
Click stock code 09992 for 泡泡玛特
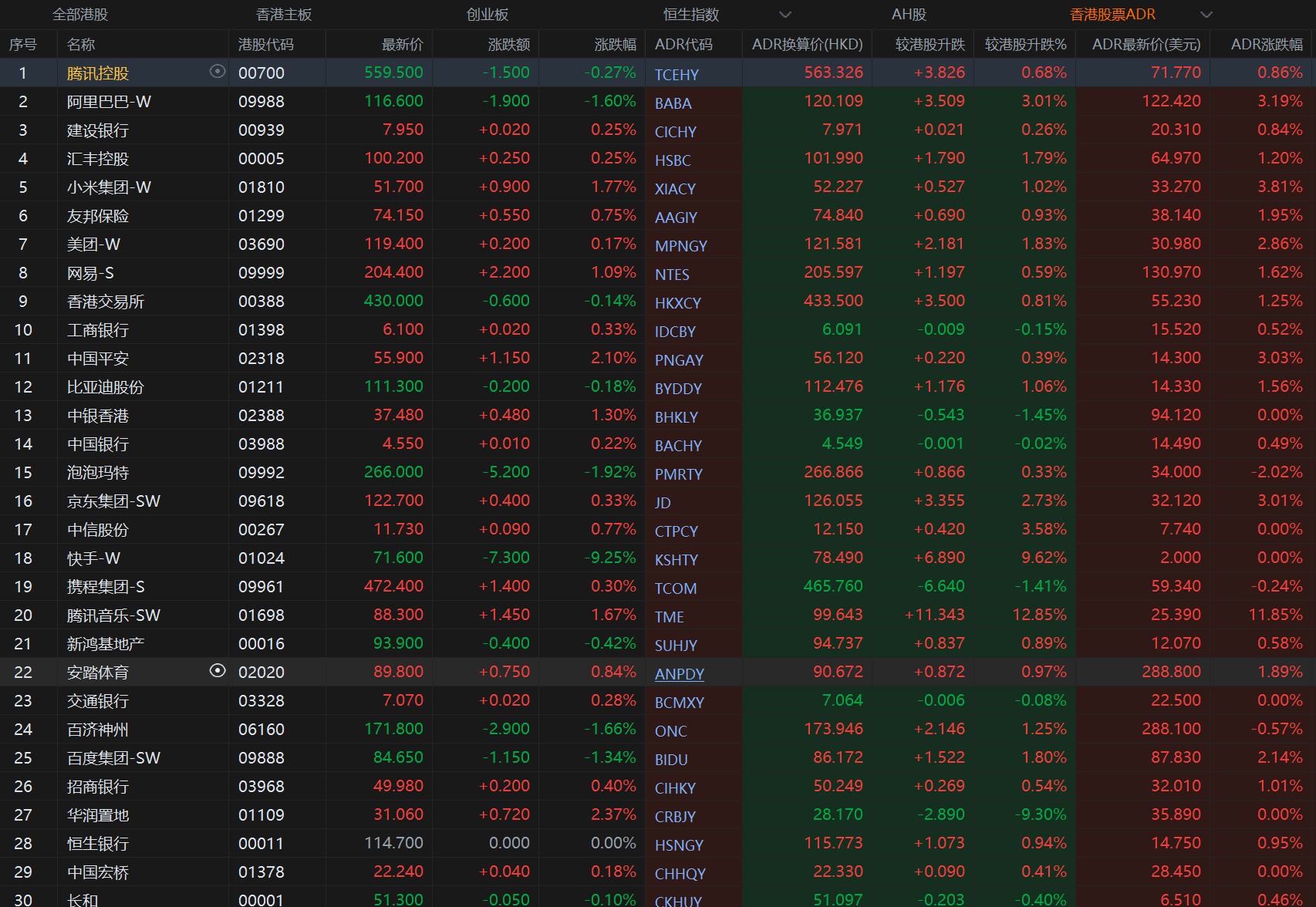(x=261, y=473)
